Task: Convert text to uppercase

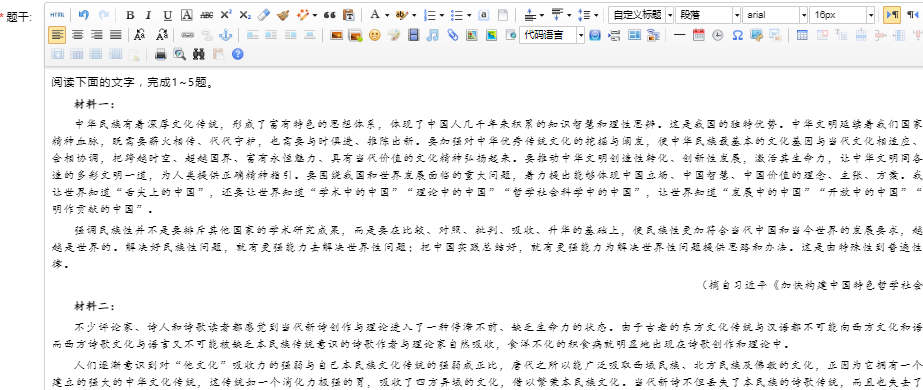Action: (140, 35)
